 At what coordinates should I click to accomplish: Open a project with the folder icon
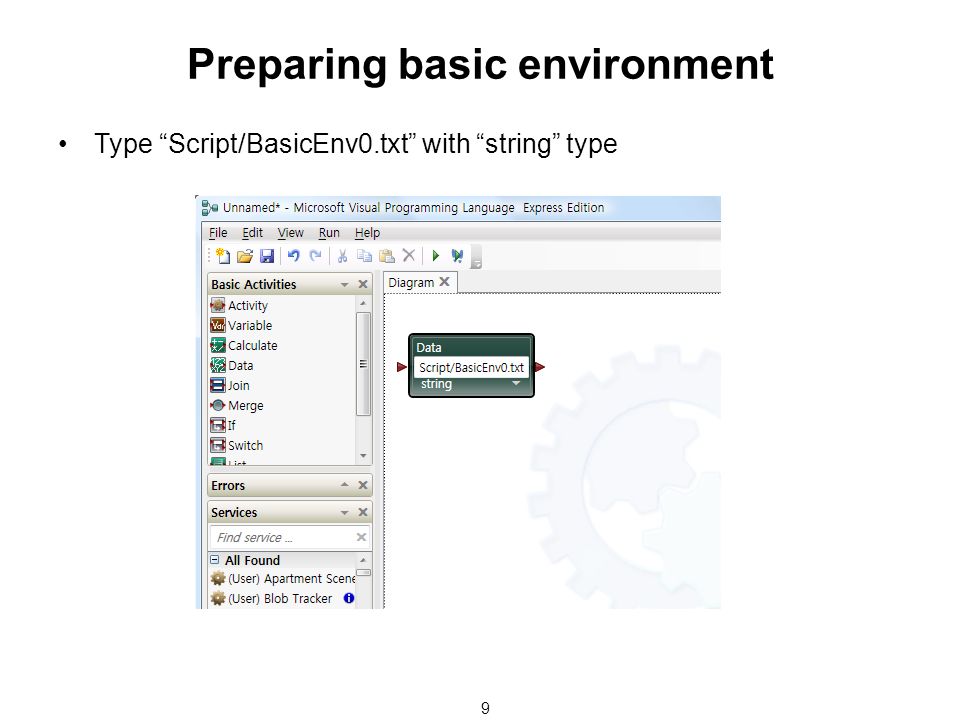tap(245, 256)
